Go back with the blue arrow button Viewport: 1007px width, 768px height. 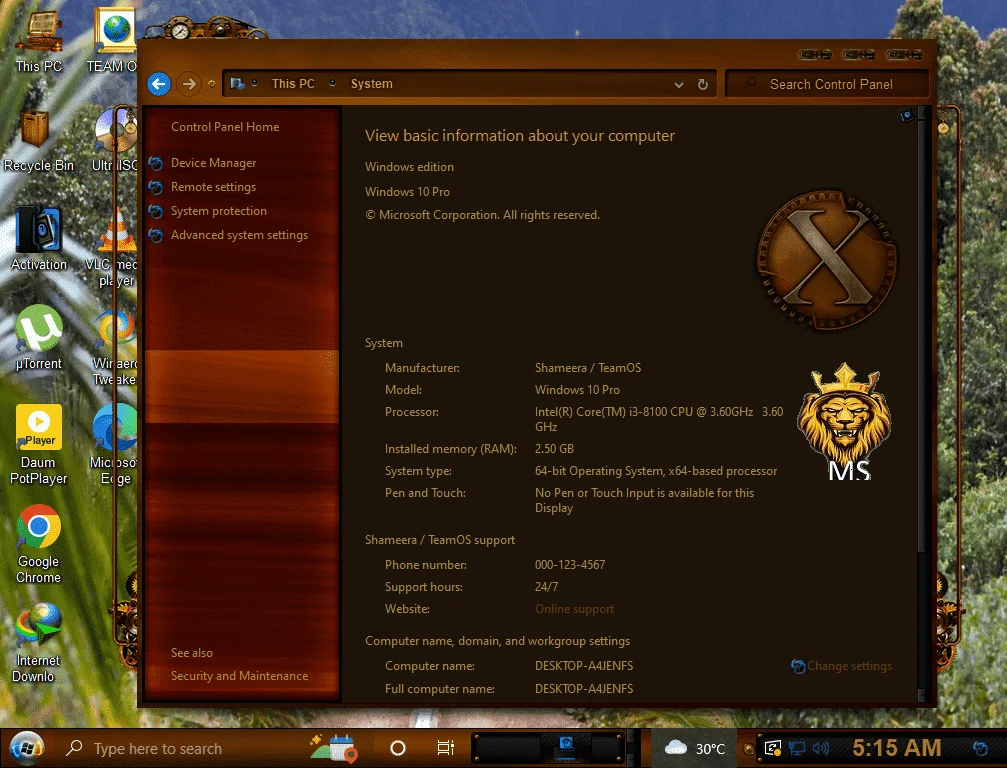coord(159,83)
